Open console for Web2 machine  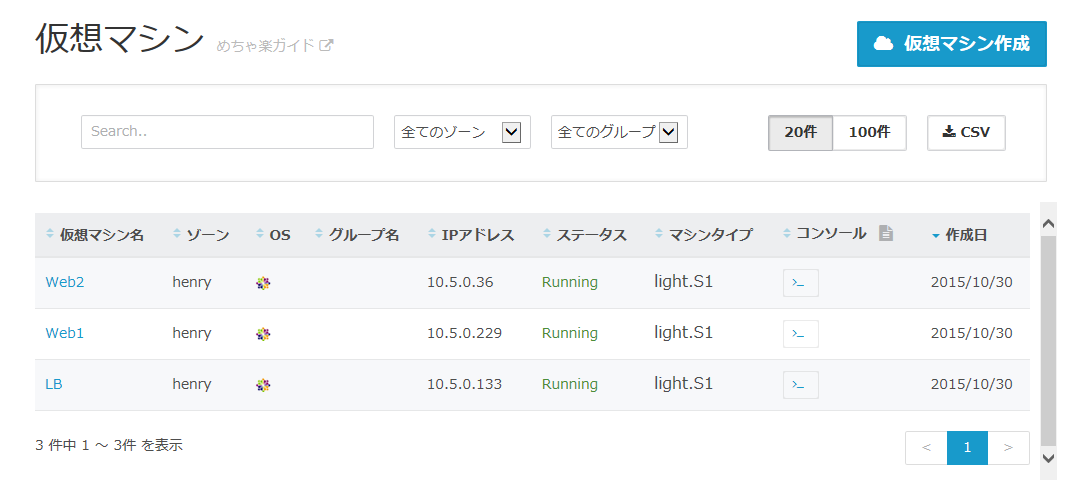tap(800, 283)
